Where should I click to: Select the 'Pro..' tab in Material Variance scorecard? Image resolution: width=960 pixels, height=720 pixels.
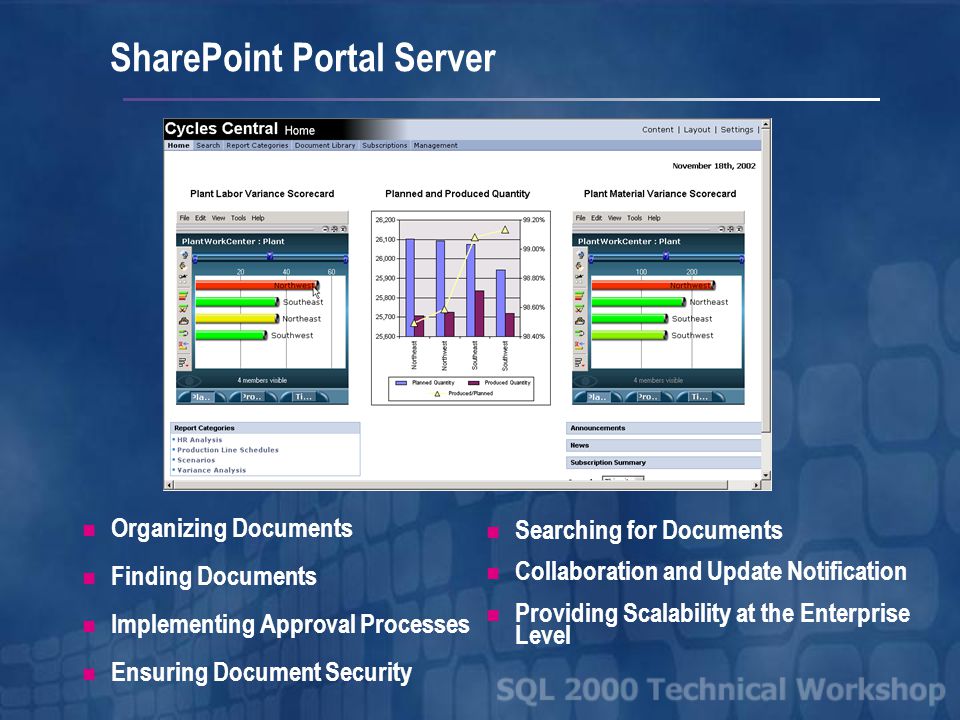click(648, 397)
